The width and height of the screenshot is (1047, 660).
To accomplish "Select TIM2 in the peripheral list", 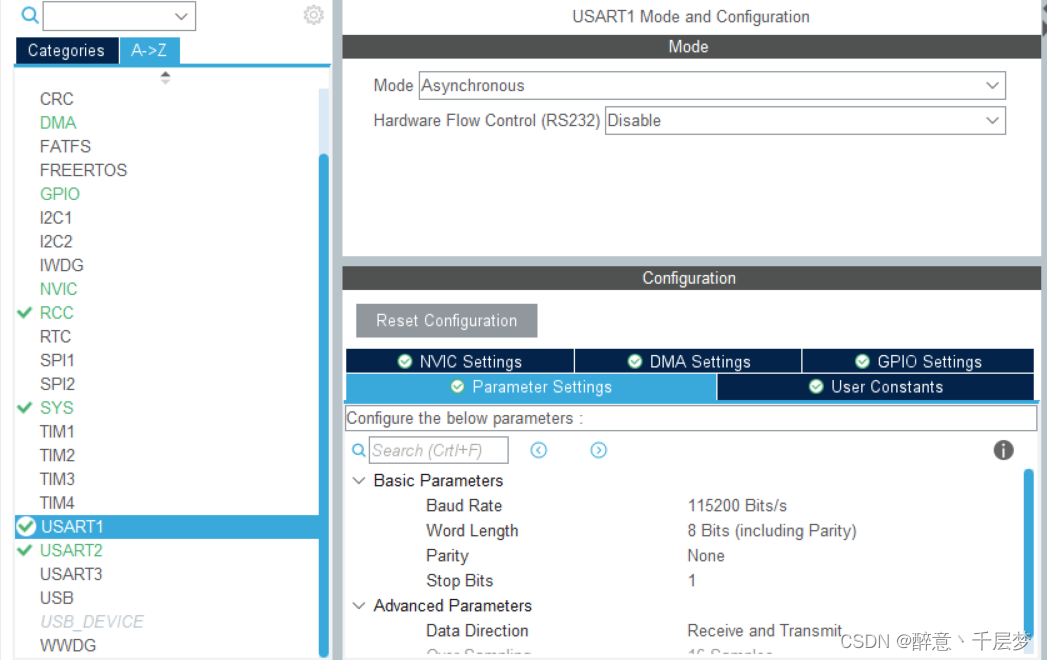I will click(57, 456).
